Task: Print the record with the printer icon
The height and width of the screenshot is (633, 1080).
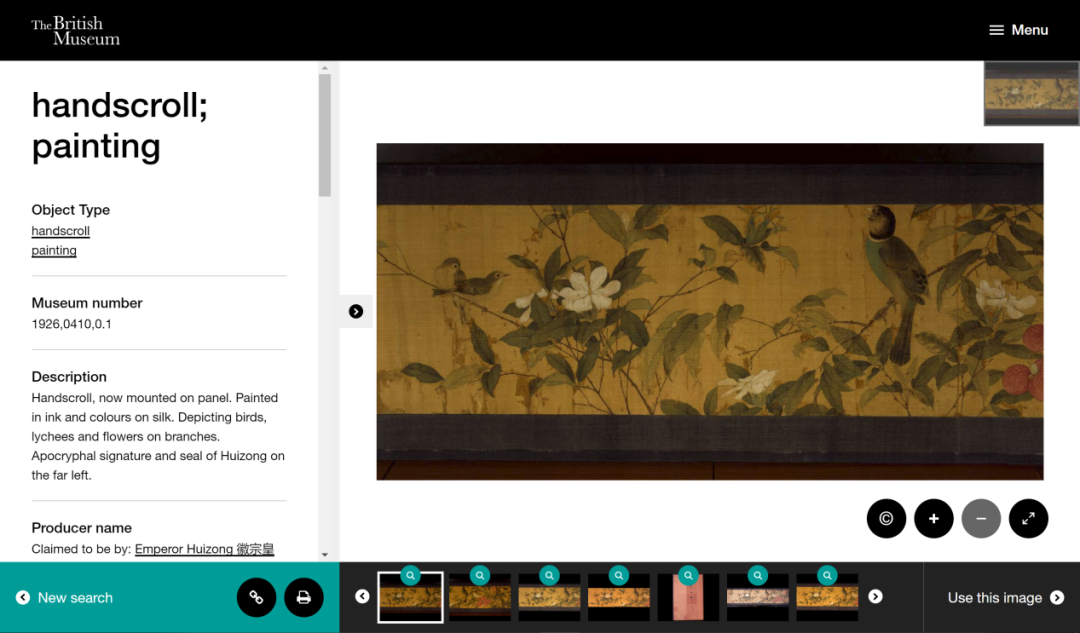Action: [x=304, y=598]
